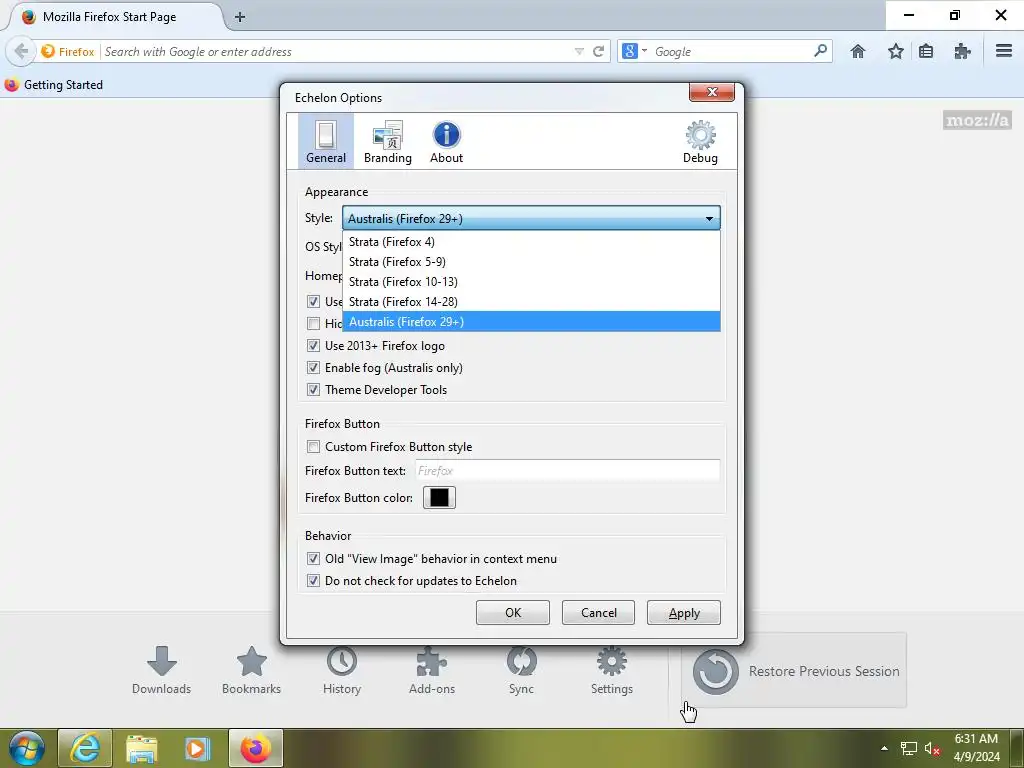Image resolution: width=1024 pixels, height=768 pixels.
Task: Toggle Old View Image behavior checkbox
Action: coord(313,559)
